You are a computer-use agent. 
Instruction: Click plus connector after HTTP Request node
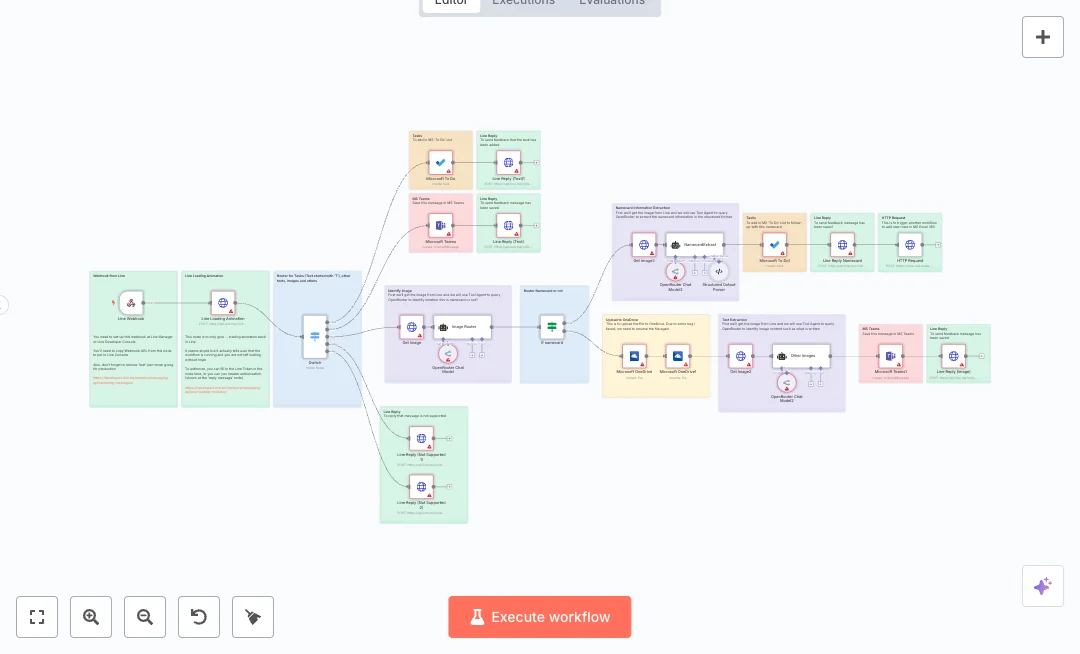tap(938, 243)
